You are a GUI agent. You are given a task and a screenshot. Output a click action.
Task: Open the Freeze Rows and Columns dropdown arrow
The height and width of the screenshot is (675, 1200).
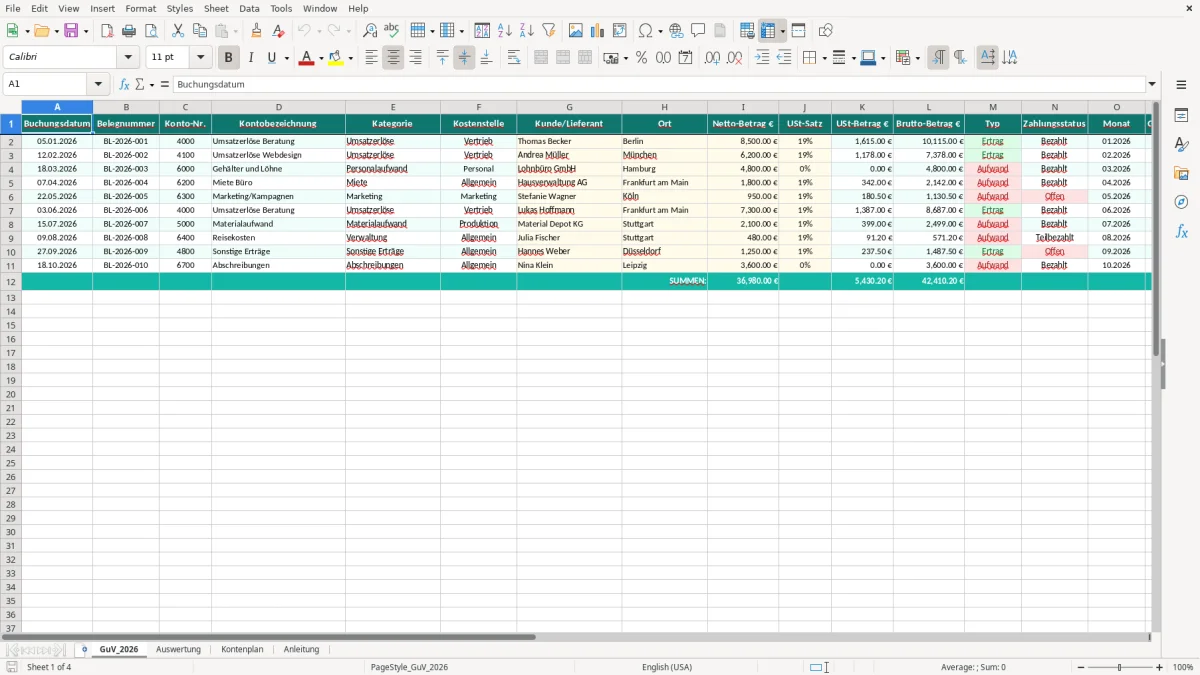point(783,31)
